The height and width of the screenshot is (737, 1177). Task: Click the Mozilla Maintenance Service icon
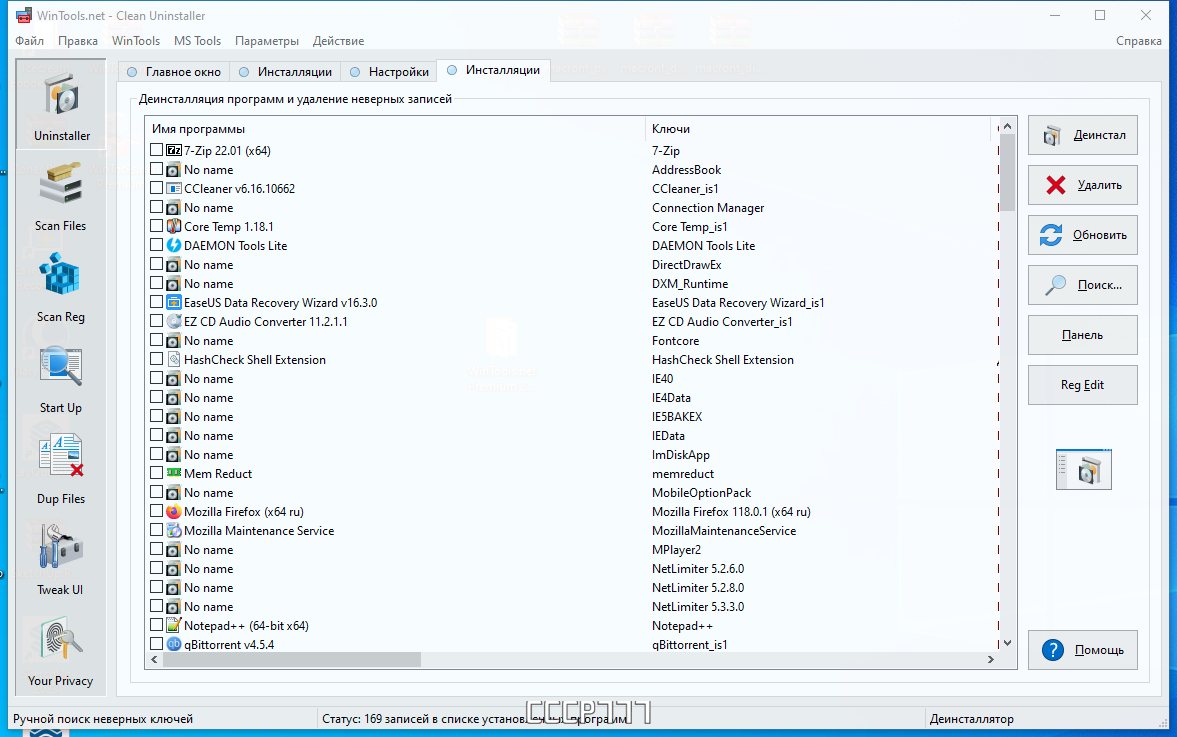tap(173, 530)
